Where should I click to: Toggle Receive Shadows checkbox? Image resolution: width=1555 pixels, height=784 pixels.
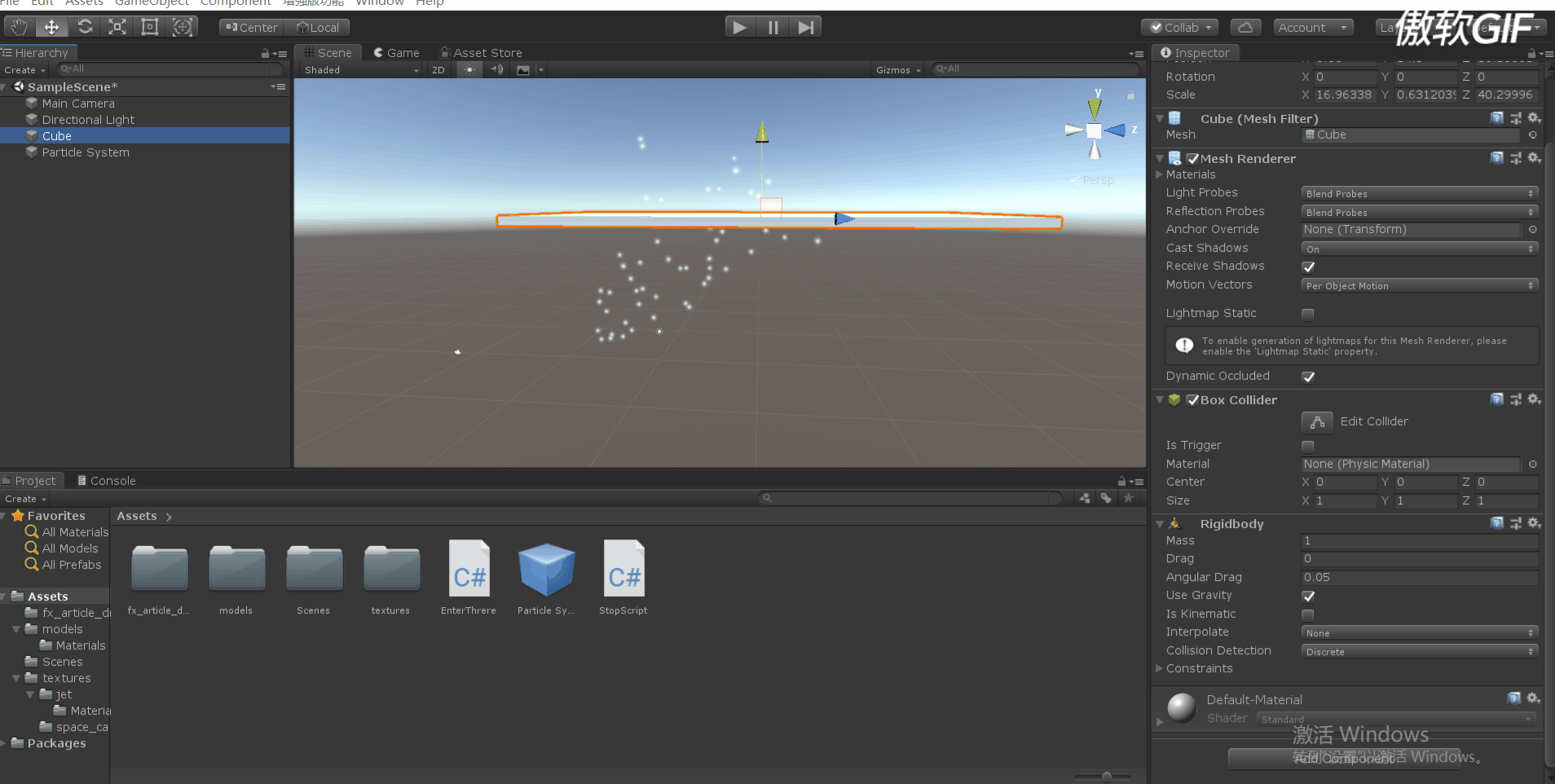click(x=1308, y=266)
